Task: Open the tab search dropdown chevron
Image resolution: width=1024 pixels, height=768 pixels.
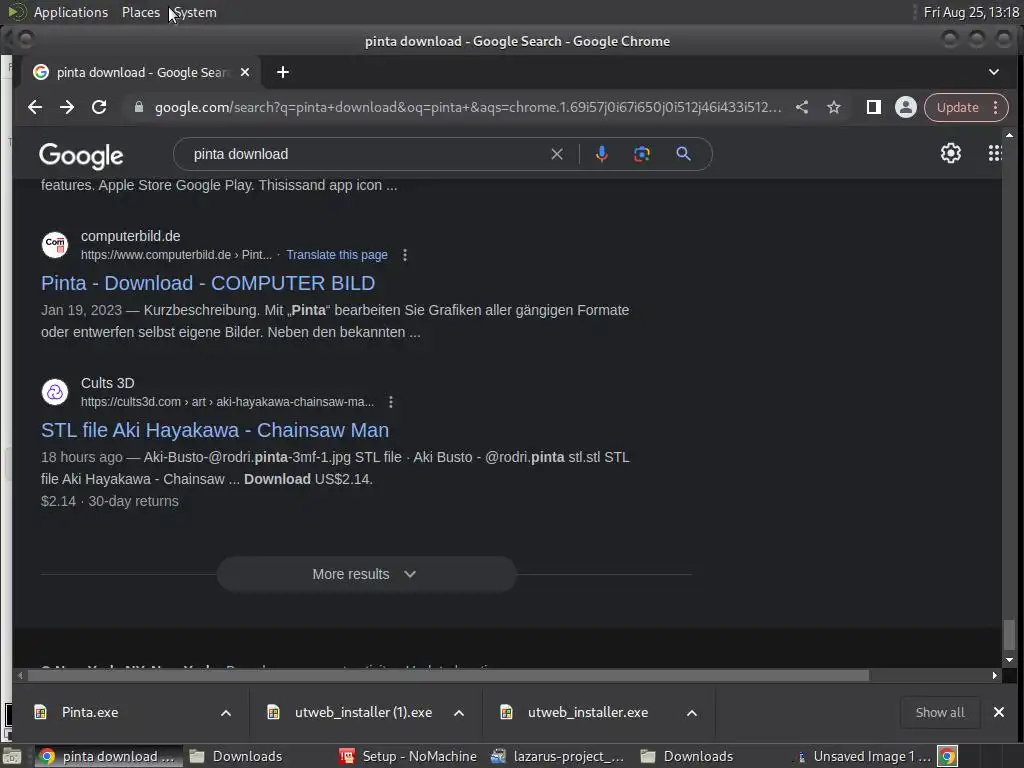Action: (x=993, y=72)
